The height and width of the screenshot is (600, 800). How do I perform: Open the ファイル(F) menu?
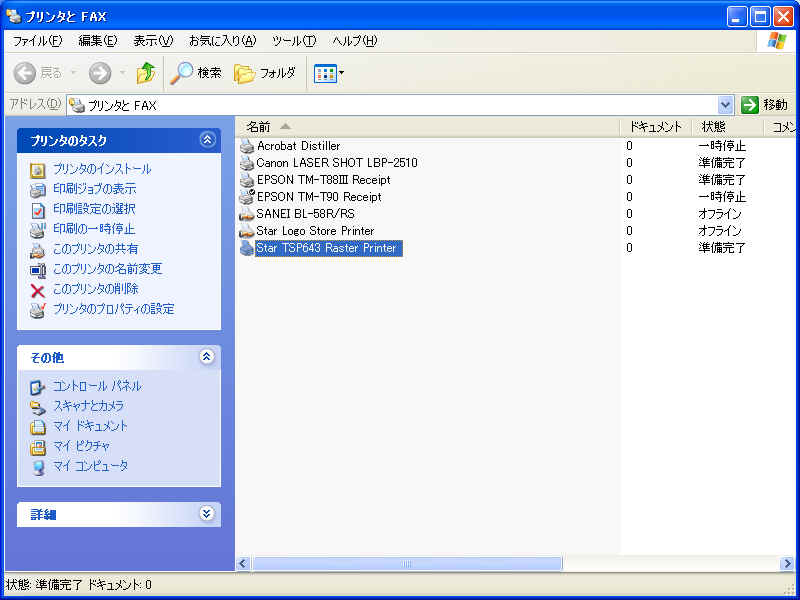click(37, 41)
